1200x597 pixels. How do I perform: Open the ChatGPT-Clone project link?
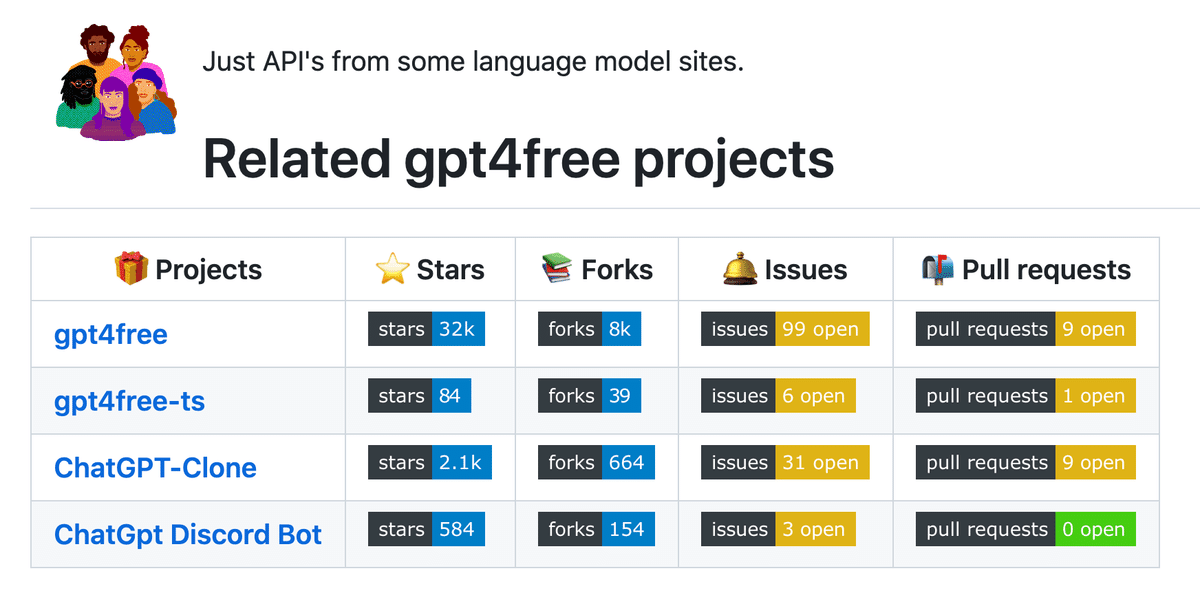pyautogui.click(x=154, y=467)
